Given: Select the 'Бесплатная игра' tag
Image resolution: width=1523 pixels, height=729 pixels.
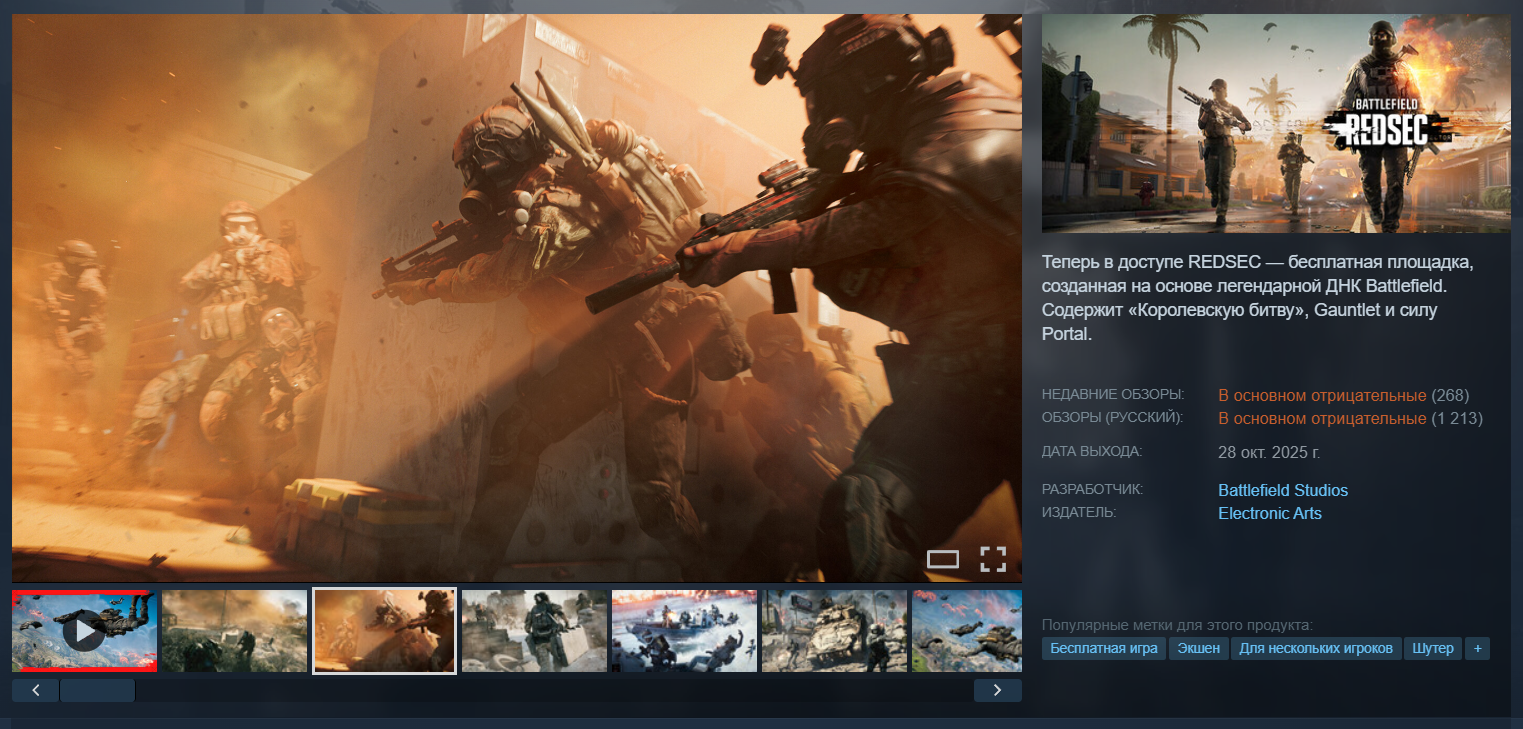Looking at the screenshot, I should click(x=1104, y=649).
